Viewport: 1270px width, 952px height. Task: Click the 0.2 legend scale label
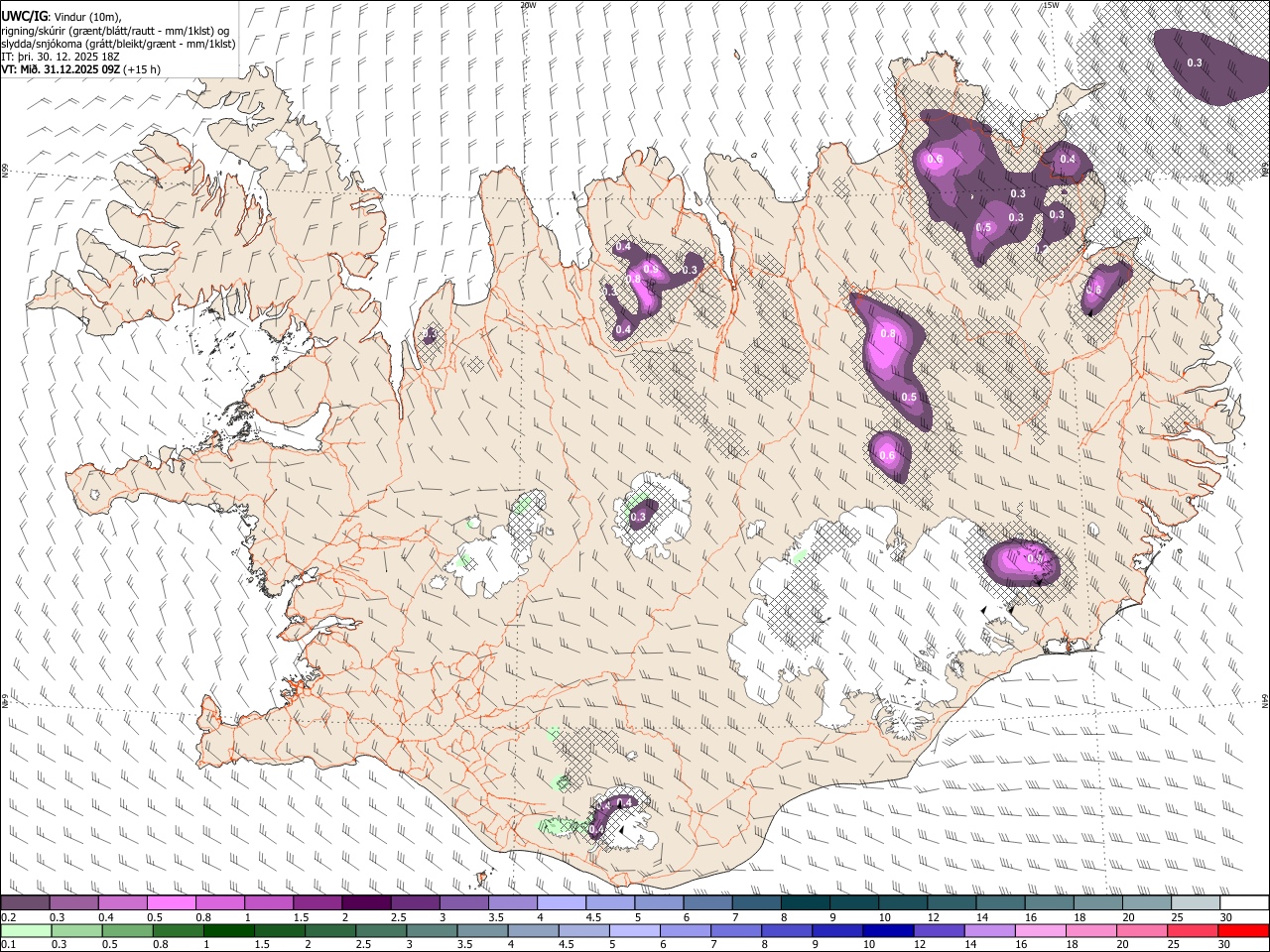tap(8, 917)
